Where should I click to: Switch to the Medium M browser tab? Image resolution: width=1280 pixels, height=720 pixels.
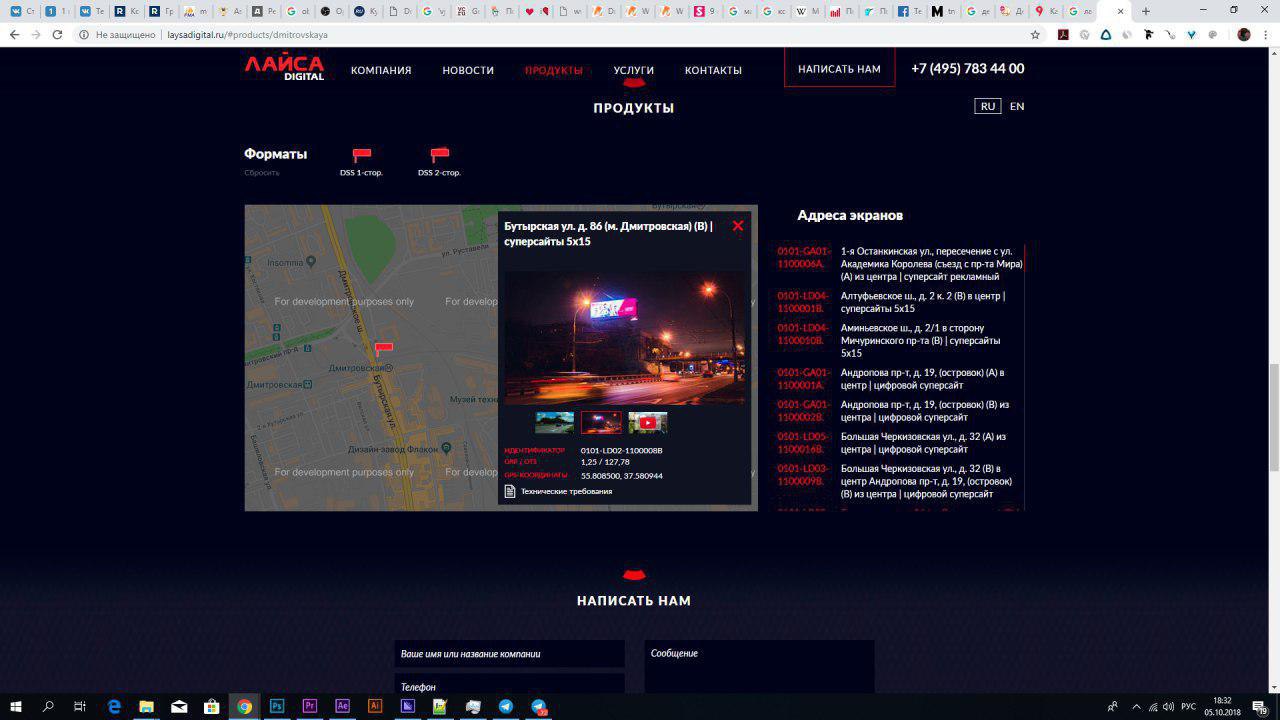(x=942, y=12)
